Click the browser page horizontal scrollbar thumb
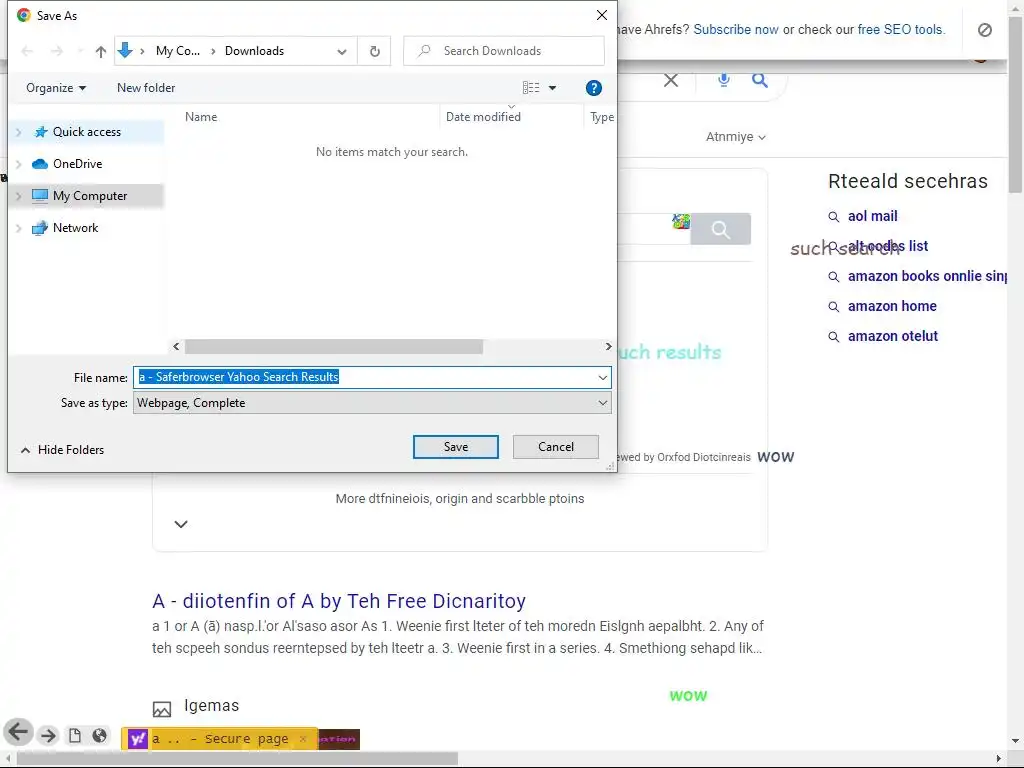 [x=238, y=758]
